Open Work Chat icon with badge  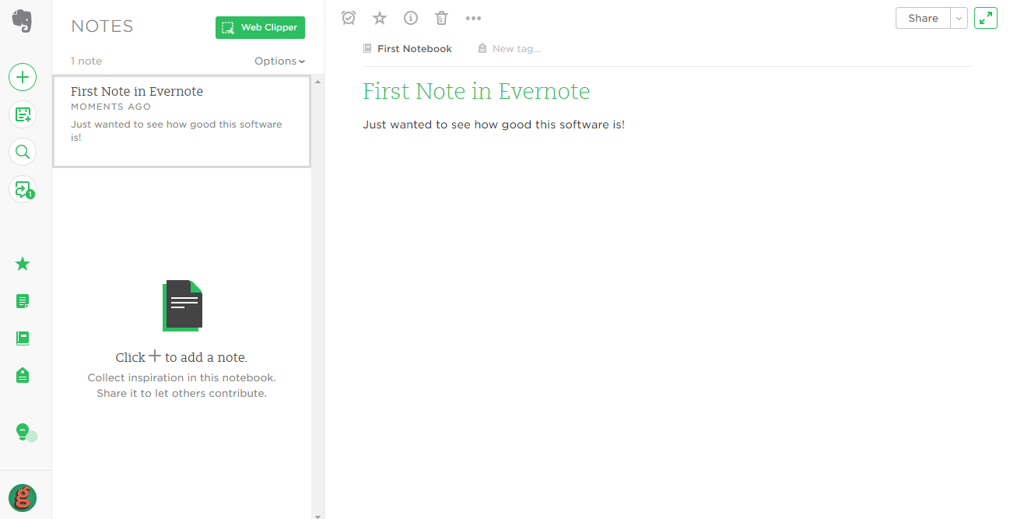pyautogui.click(x=23, y=189)
